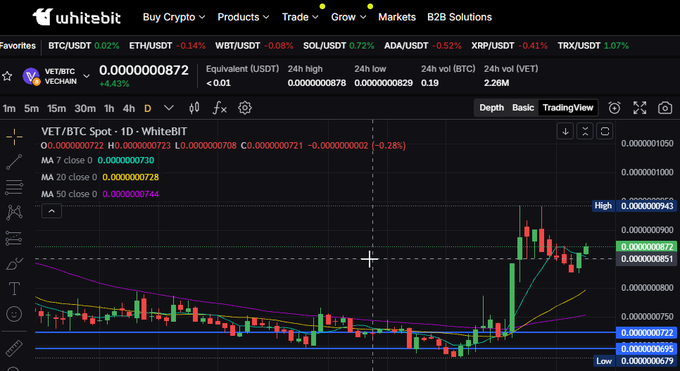This screenshot has height=371, width=680.
Task: Switch to the Basic chart tab
Action: [x=523, y=108]
